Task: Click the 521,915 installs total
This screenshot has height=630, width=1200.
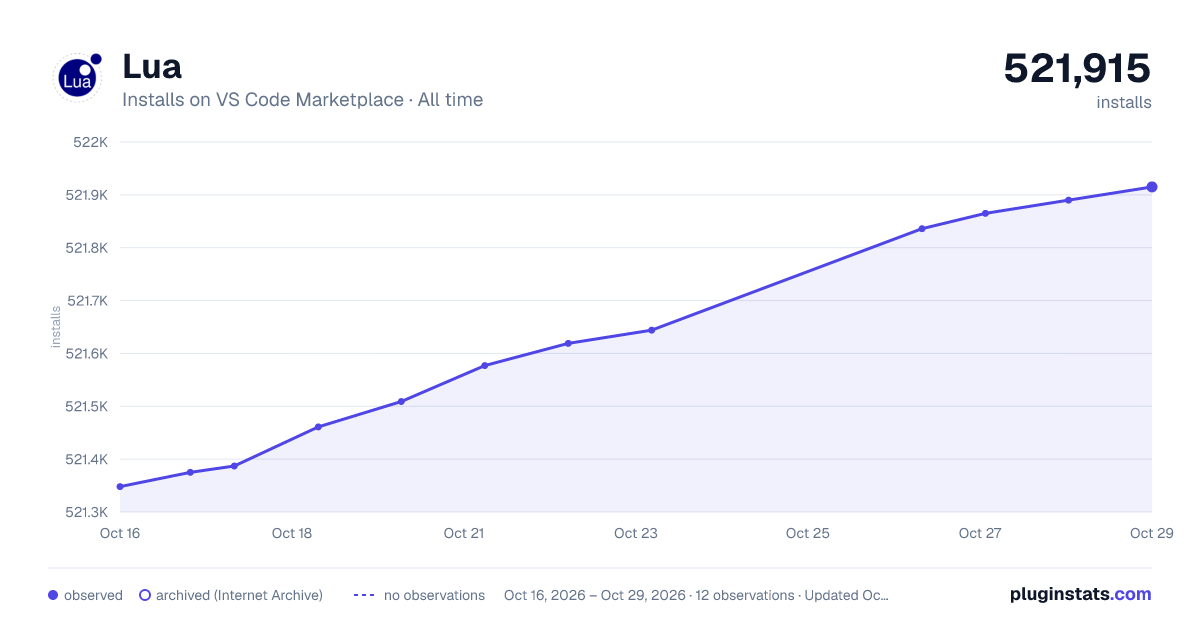Action: tap(1077, 69)
